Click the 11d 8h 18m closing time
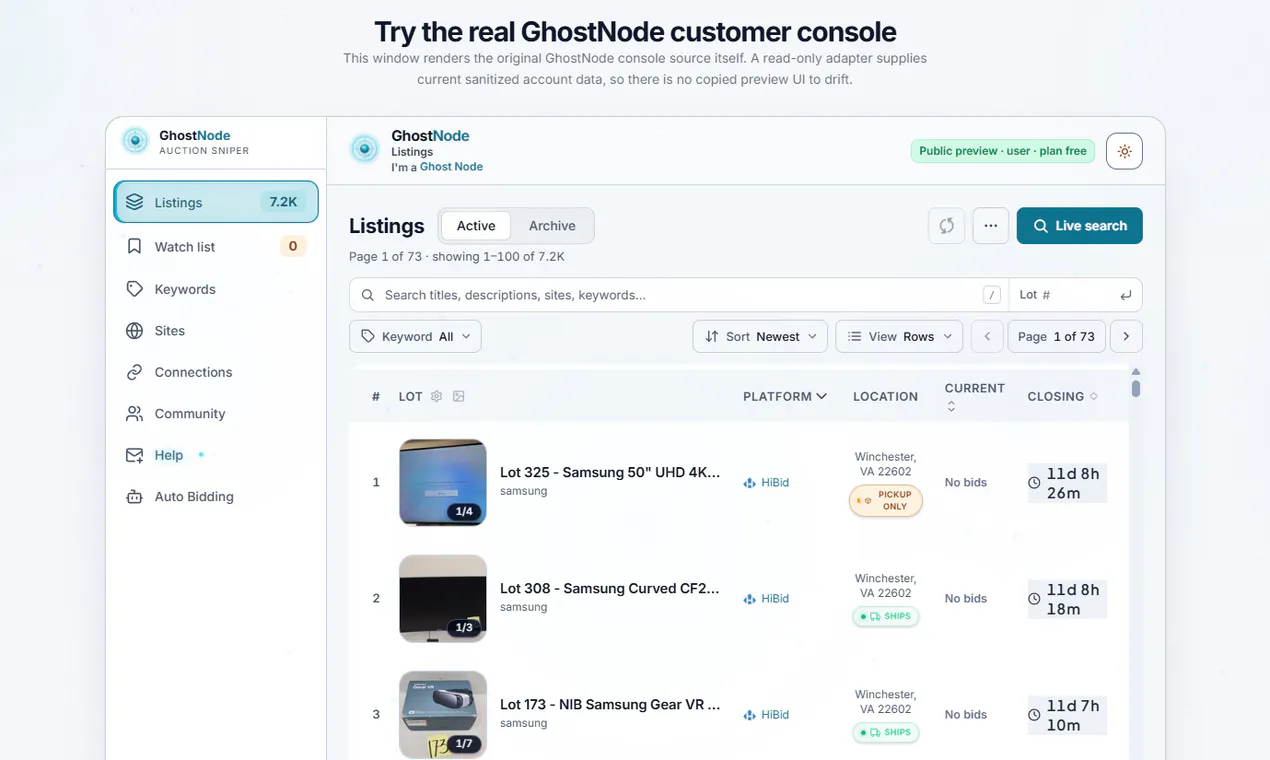The height and width of the screenshot is (760, 1270). [1067, 598]
